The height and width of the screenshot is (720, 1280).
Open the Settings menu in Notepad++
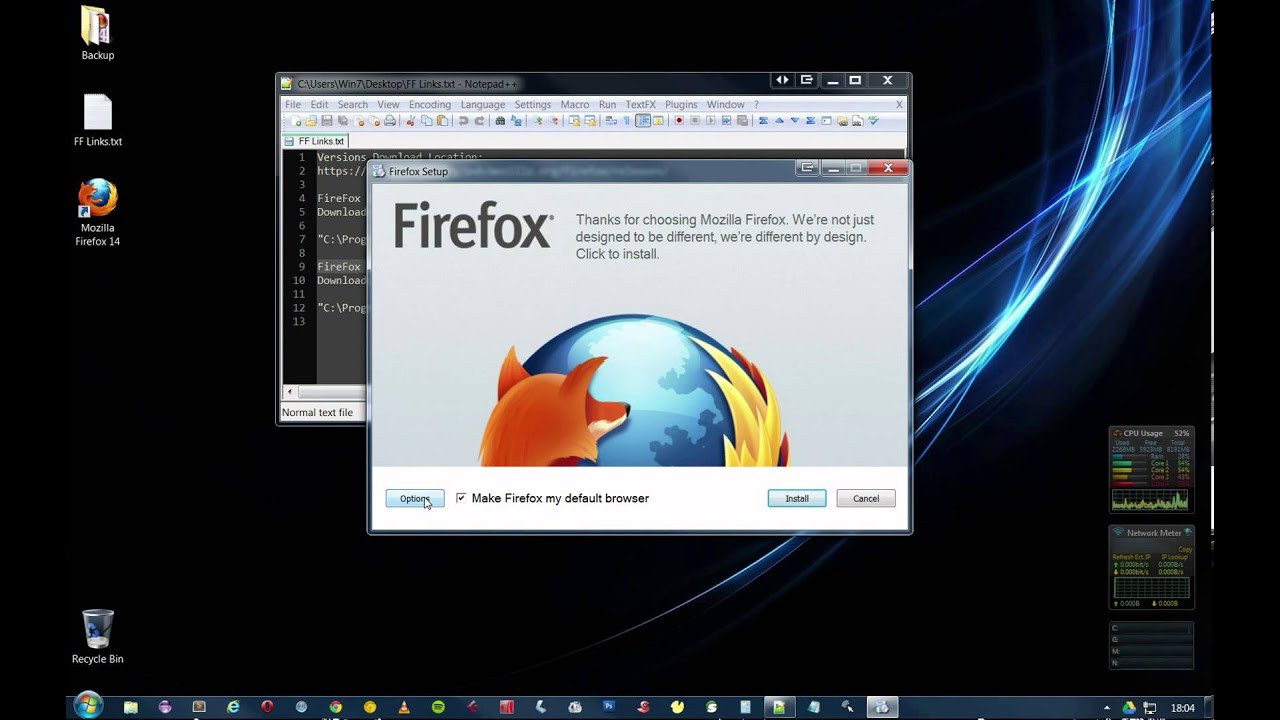point(533,104)
